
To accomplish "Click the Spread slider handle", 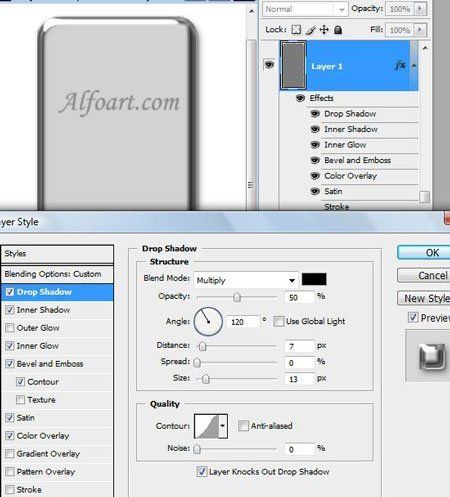I will click(197, 362).
